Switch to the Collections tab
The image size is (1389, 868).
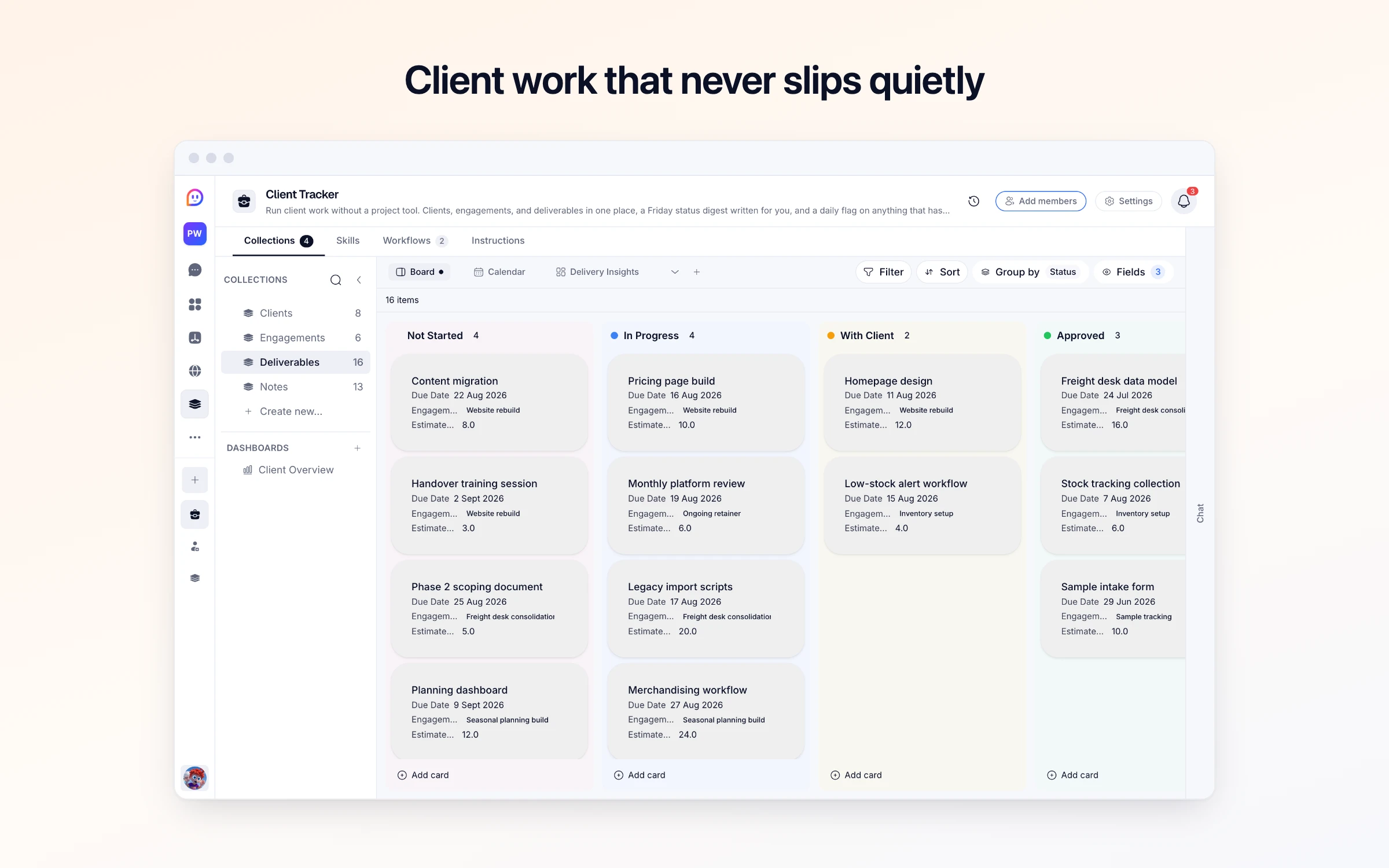pos(278,241)
